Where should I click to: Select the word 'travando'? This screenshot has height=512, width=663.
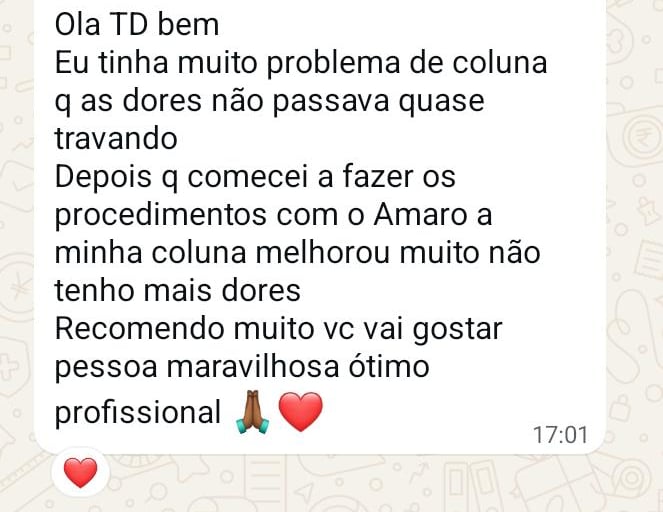pos(116,139)
